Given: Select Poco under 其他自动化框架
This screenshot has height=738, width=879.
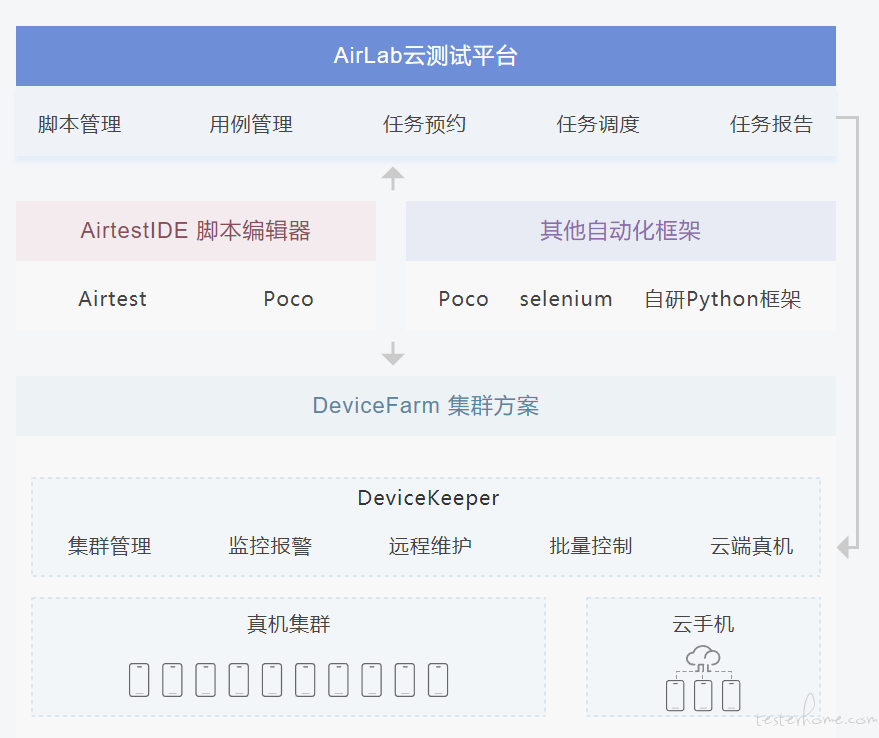Looking at the screenshot, I should (464, 299).
